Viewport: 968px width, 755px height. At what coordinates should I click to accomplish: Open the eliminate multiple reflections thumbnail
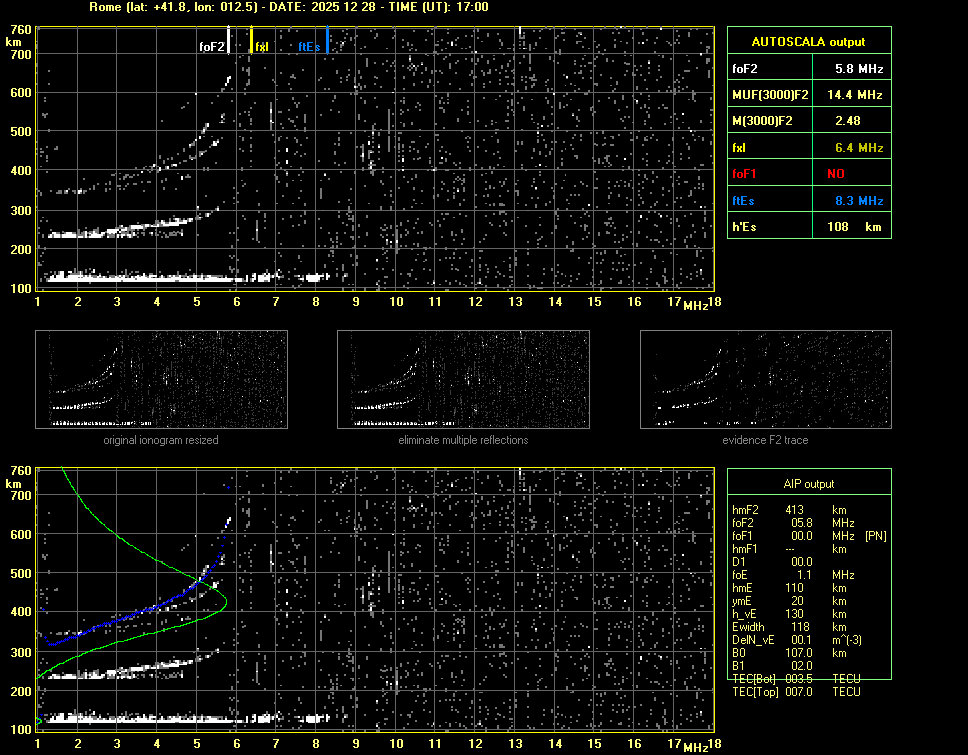tap(463, 380)
